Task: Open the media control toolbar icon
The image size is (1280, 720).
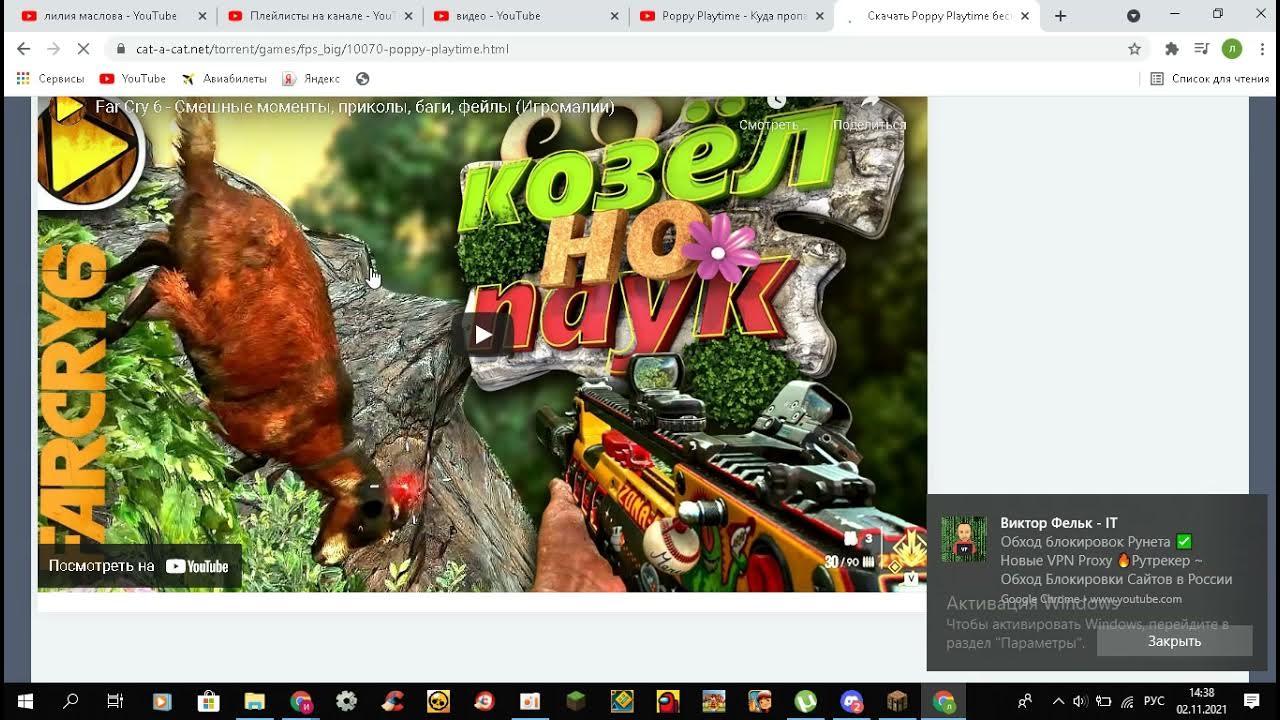Action: pyautogui.click(x=1202, y=49)
